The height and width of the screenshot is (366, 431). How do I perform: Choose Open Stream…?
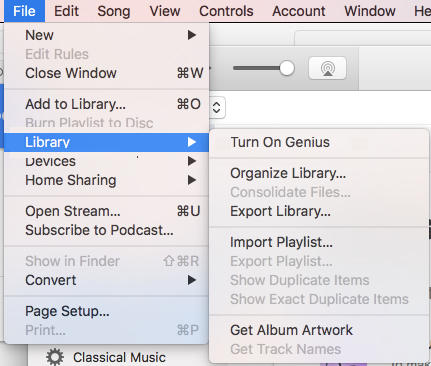point(107,211)
